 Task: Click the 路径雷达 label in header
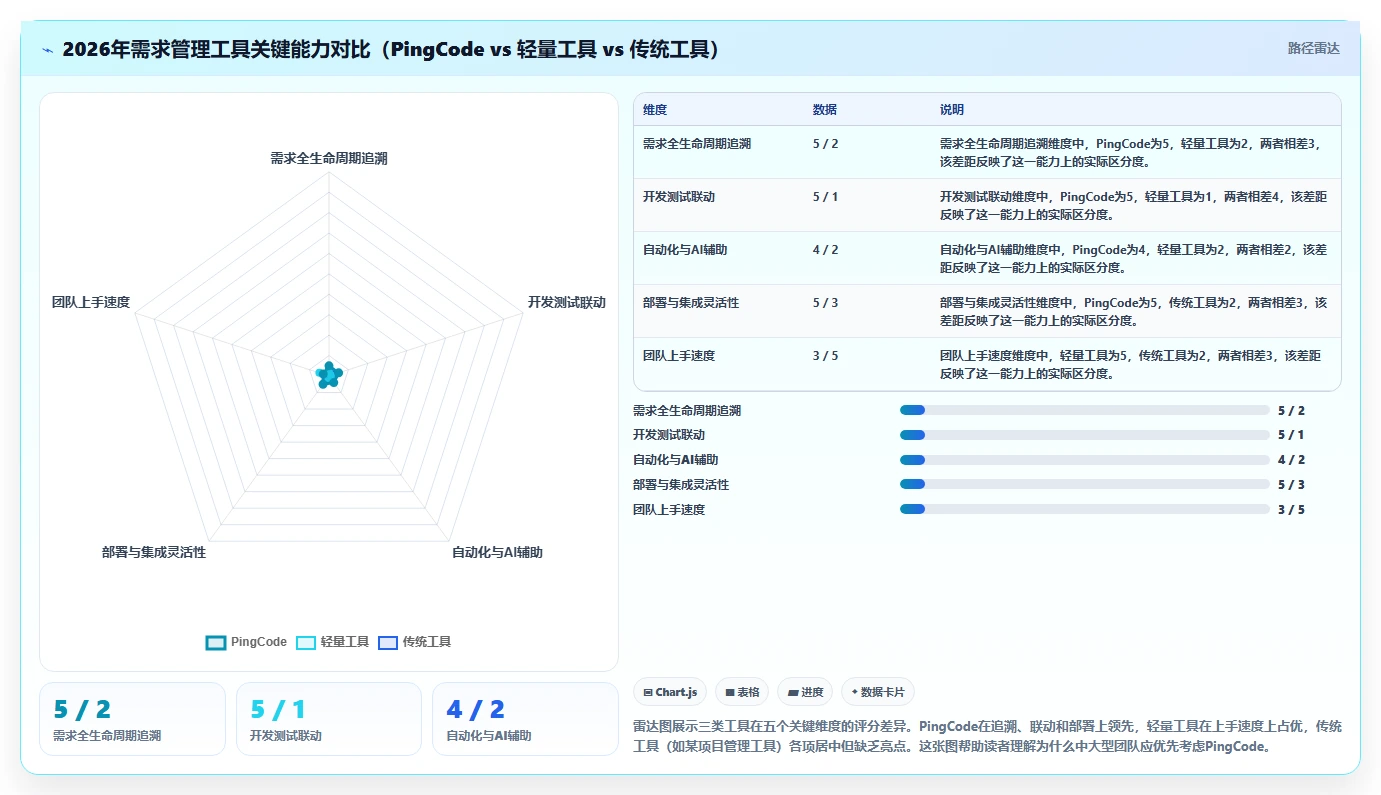pyautogui.click(x=1313, y=48)
